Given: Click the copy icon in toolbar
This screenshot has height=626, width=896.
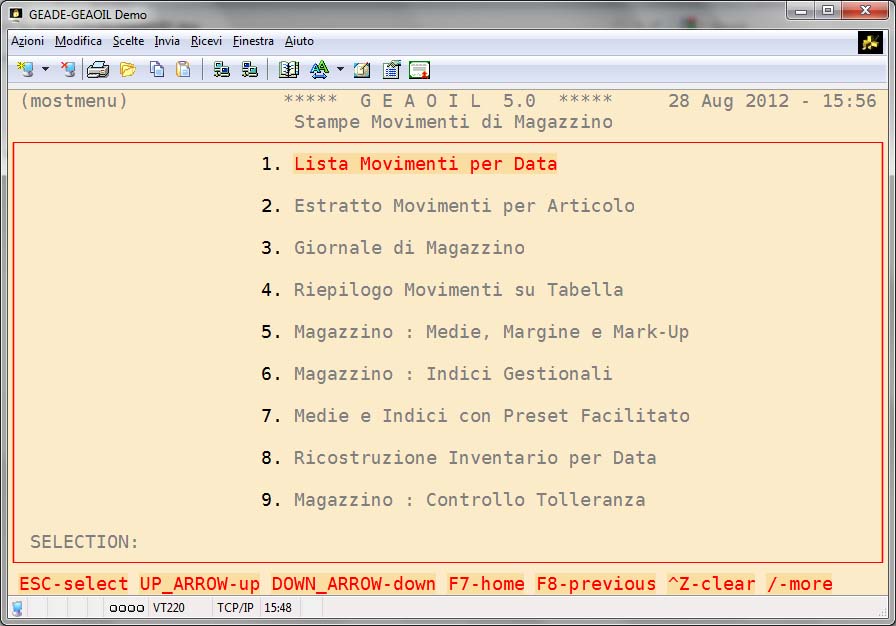Looking at the screenshot, I should tap(157, 70).
